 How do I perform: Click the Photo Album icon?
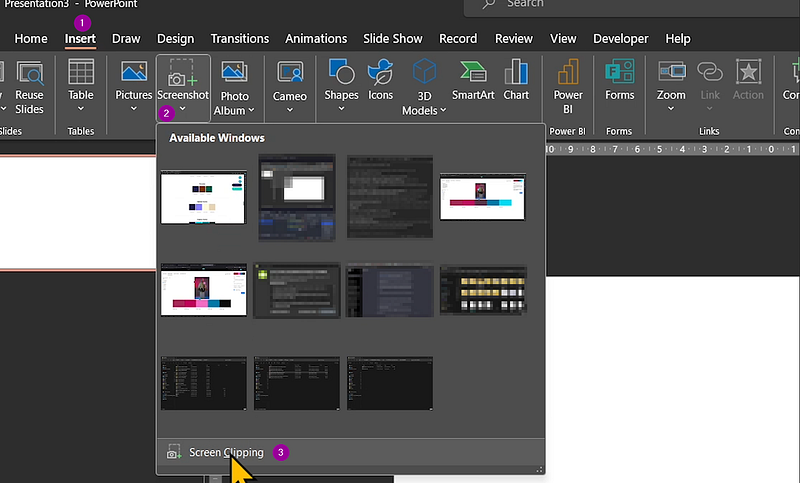click(235, 72)
